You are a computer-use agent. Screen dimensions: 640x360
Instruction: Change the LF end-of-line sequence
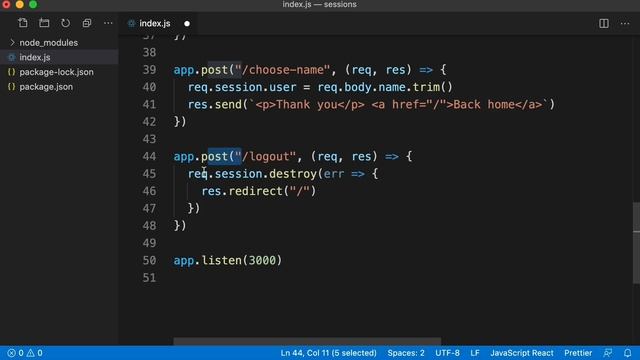[x=475, y=353]
